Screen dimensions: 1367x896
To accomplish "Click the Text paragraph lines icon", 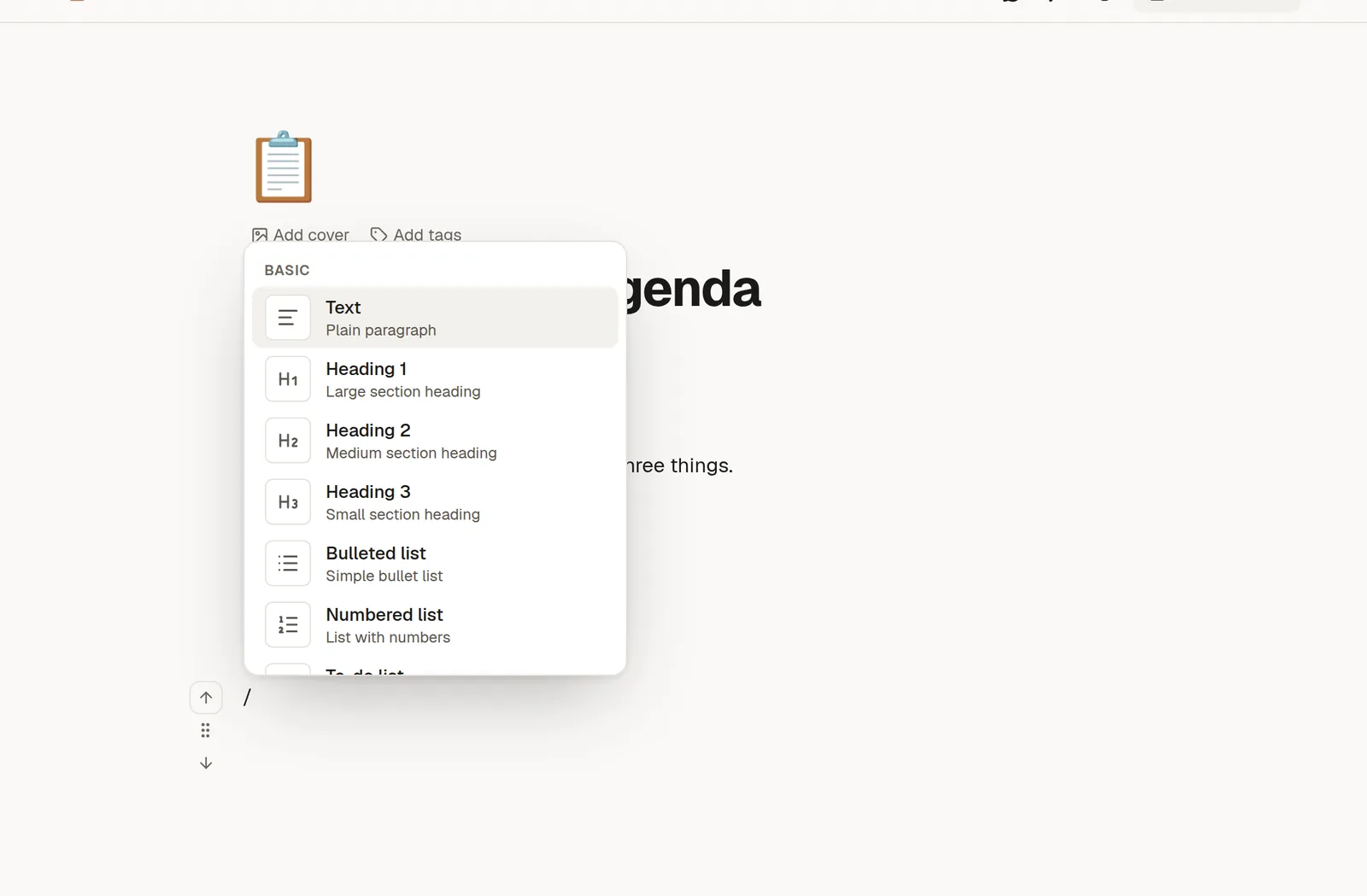I will [x=288, y=318].
